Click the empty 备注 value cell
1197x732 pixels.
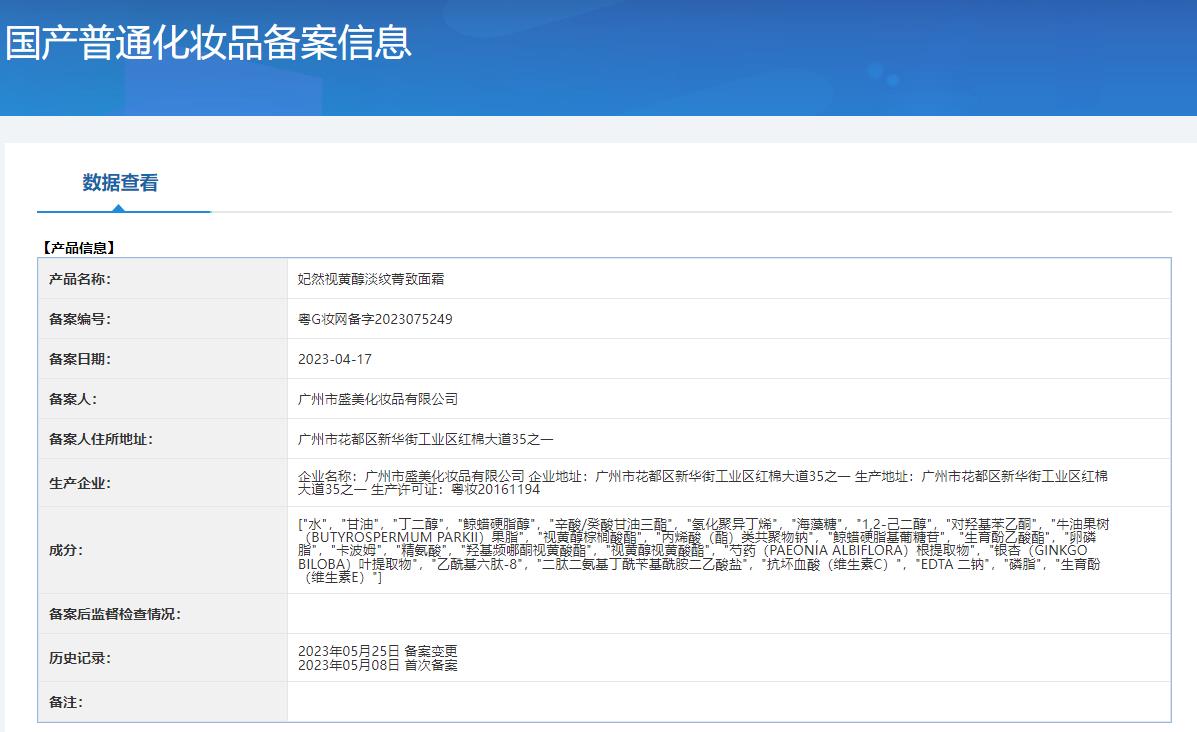728,702
